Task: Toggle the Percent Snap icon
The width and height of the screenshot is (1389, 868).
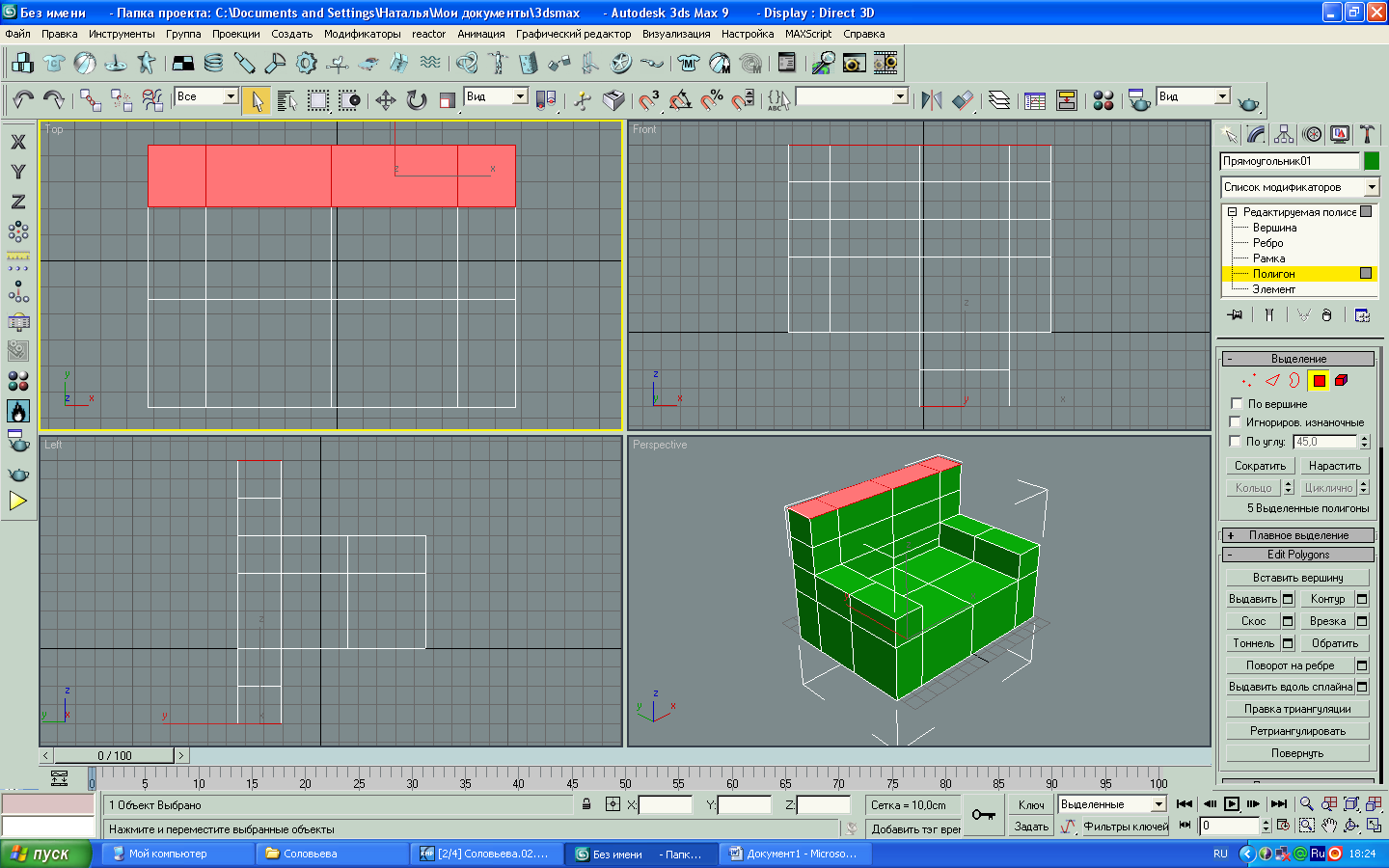Action: [x=712, y=100]
